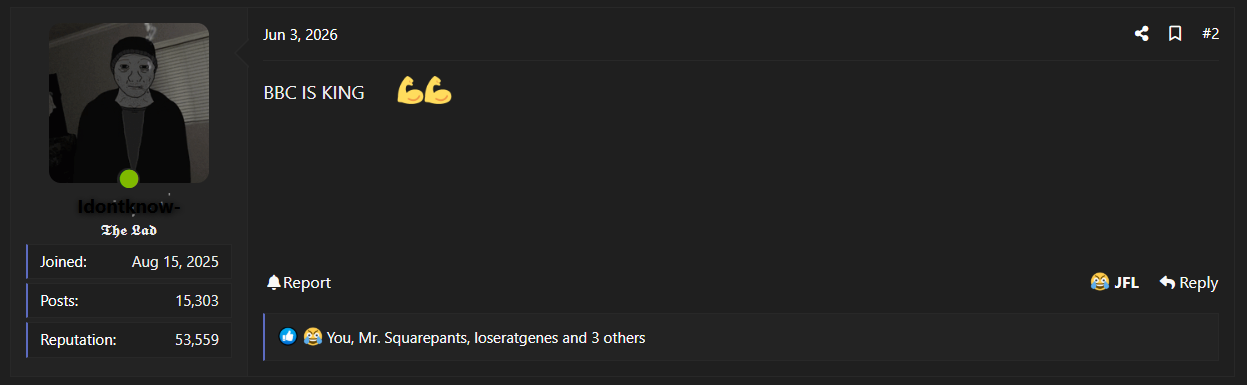Click the JFL laughing emoji reaction

[1100, 283]
